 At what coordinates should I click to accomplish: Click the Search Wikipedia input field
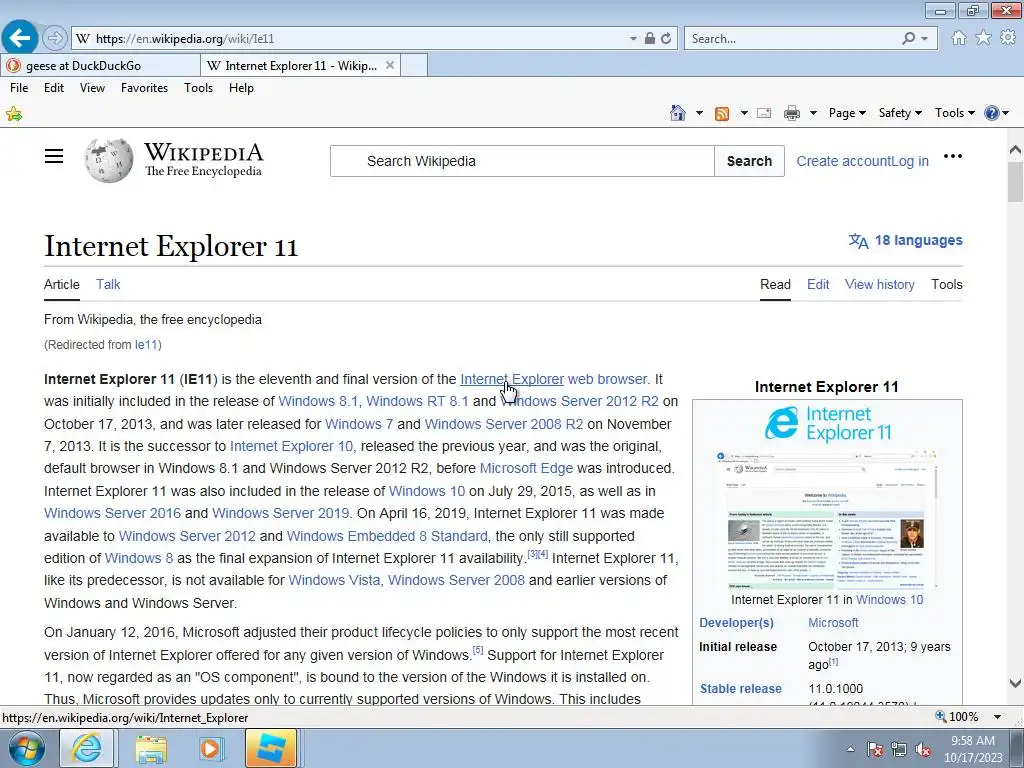(522, 161)
